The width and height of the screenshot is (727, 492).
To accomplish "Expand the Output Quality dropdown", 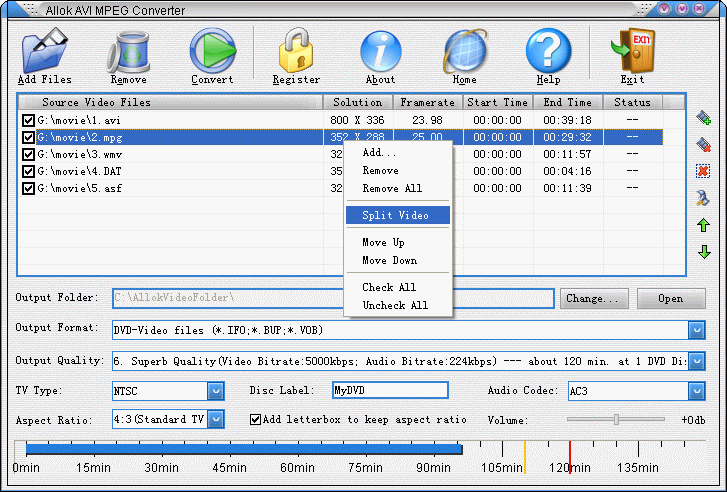I will (696, 361).
